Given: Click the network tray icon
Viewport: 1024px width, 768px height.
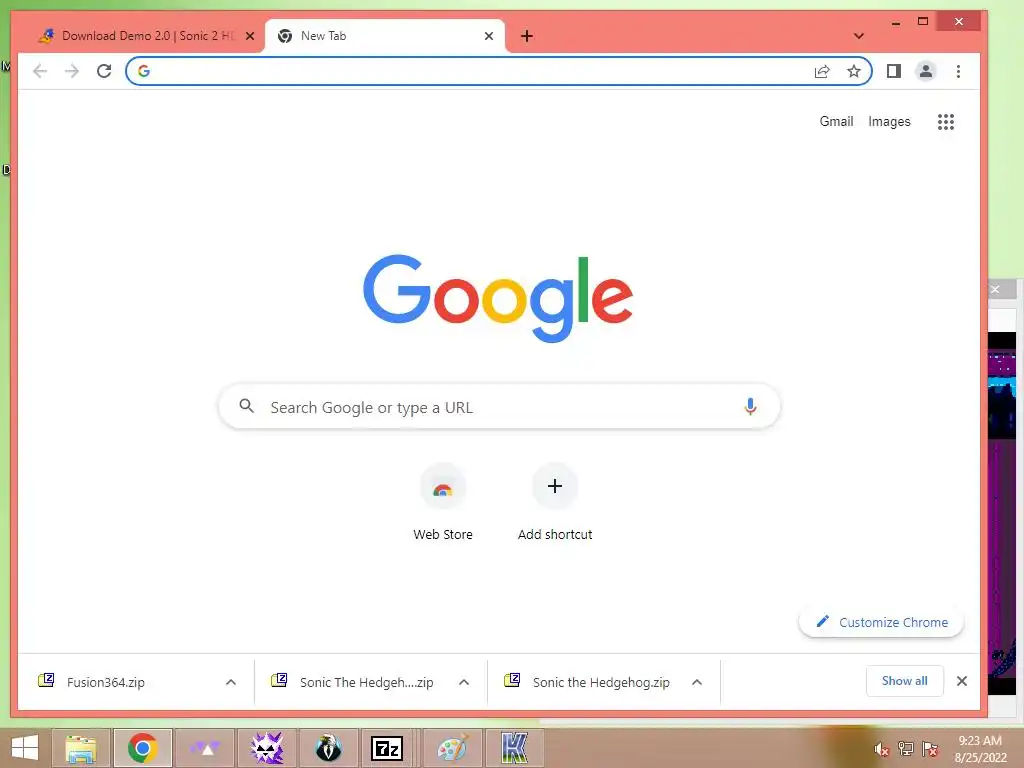Looking at the screenshot, I should coord(906,749).
